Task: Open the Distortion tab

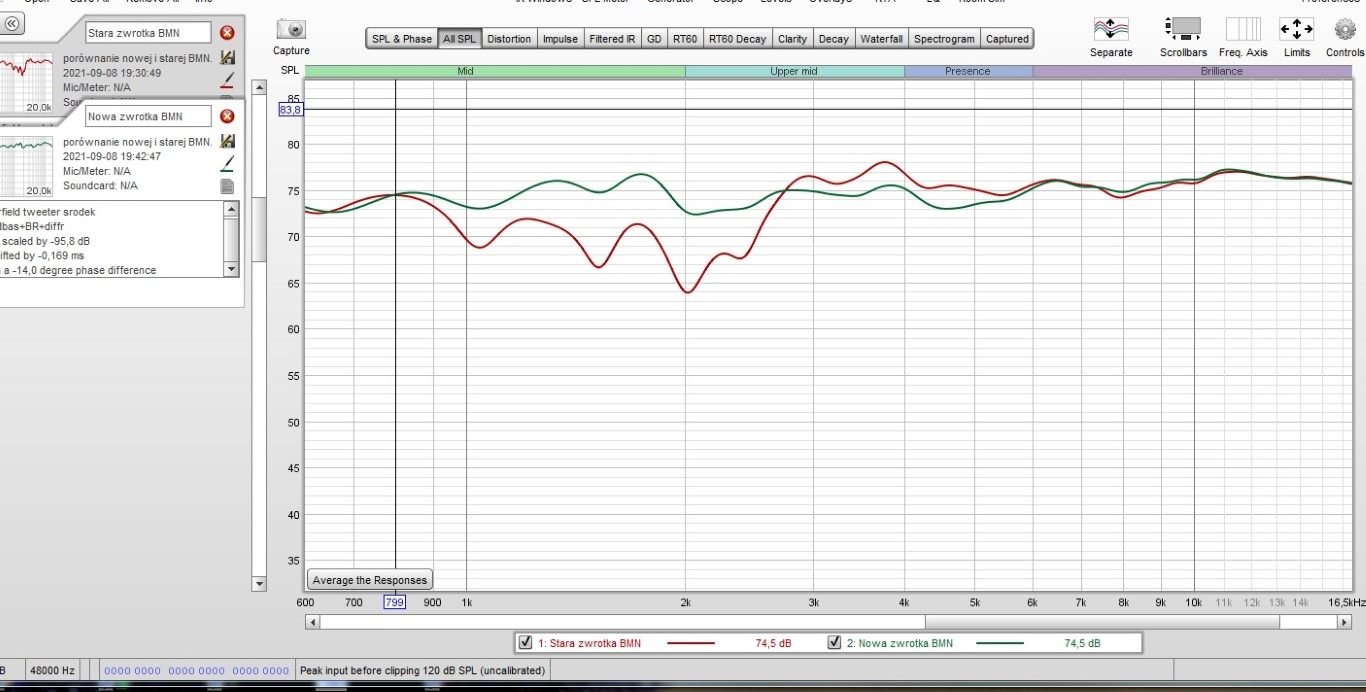Action: click(x=509, y=39)
